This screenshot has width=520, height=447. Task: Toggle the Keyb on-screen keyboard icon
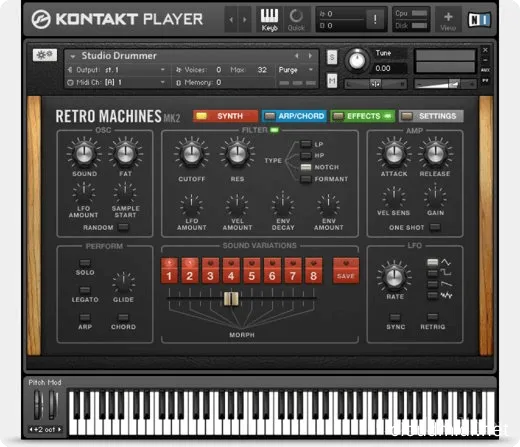click(x=269, y=20)
